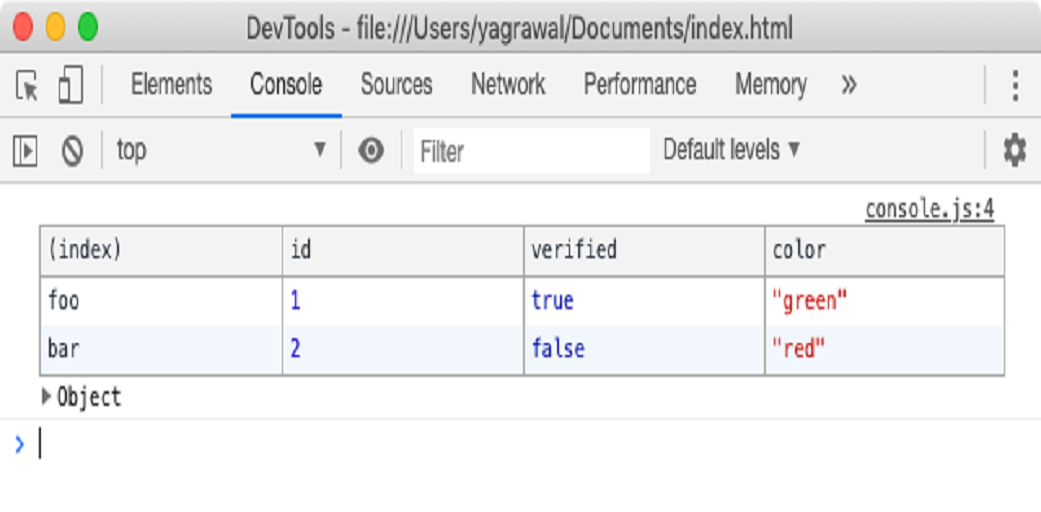Go to the Performance tab
The image size is (1041, 512).
click(640, 85)
